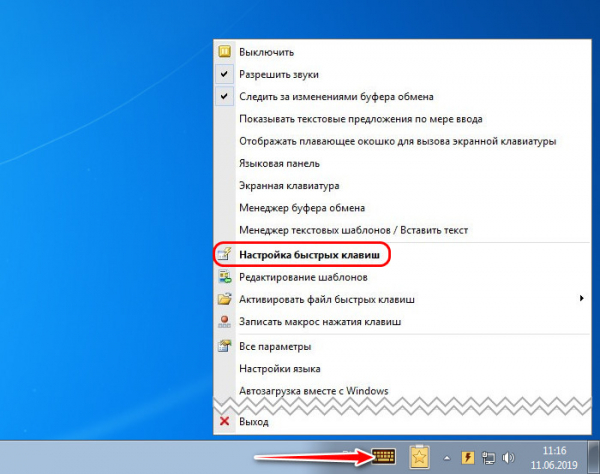
Task: Click the Все параметры settings icon
Action: [x=225, y=346]
